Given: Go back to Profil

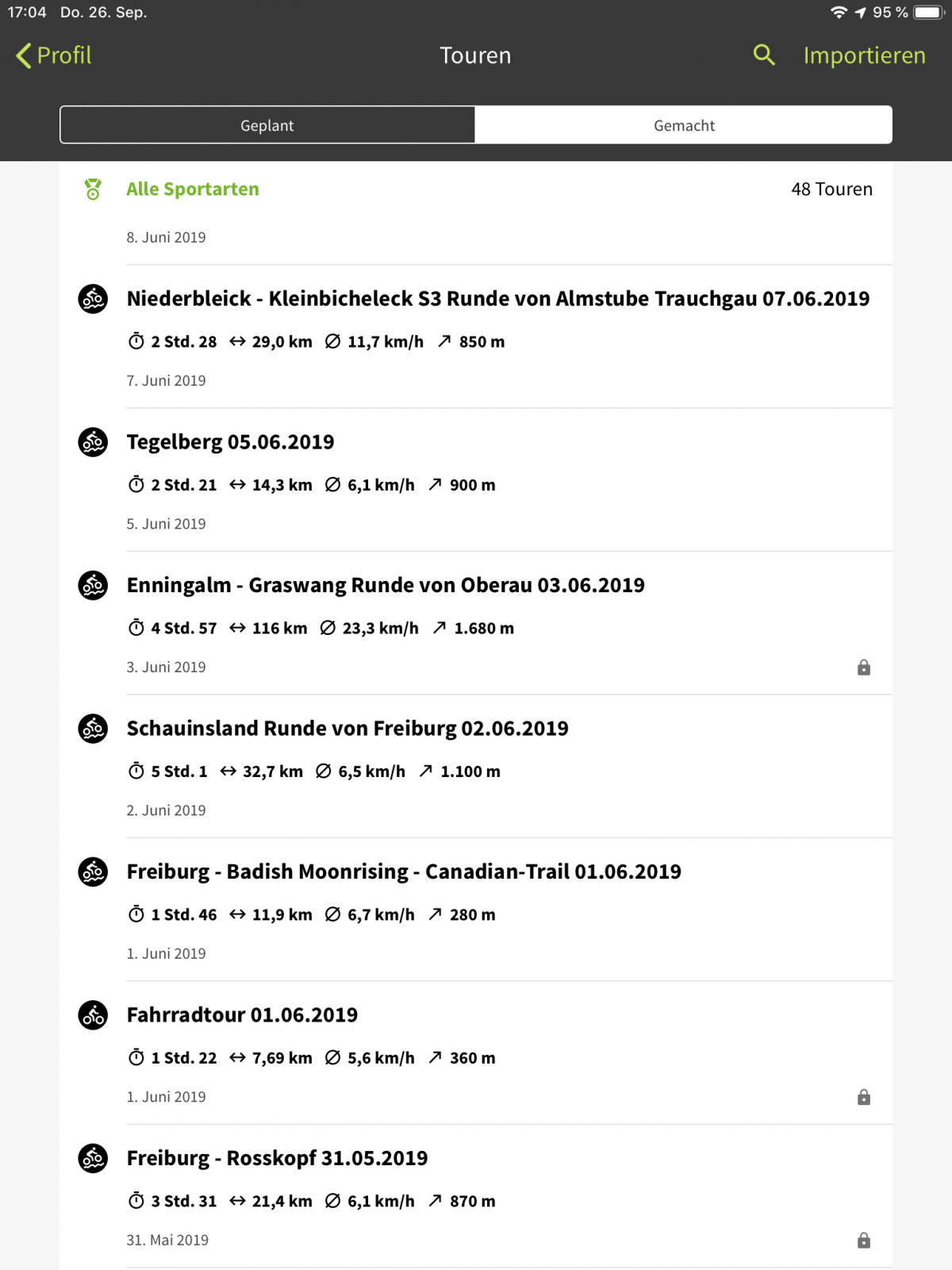Looking at the screenshot, I should [x=54, y=56].
